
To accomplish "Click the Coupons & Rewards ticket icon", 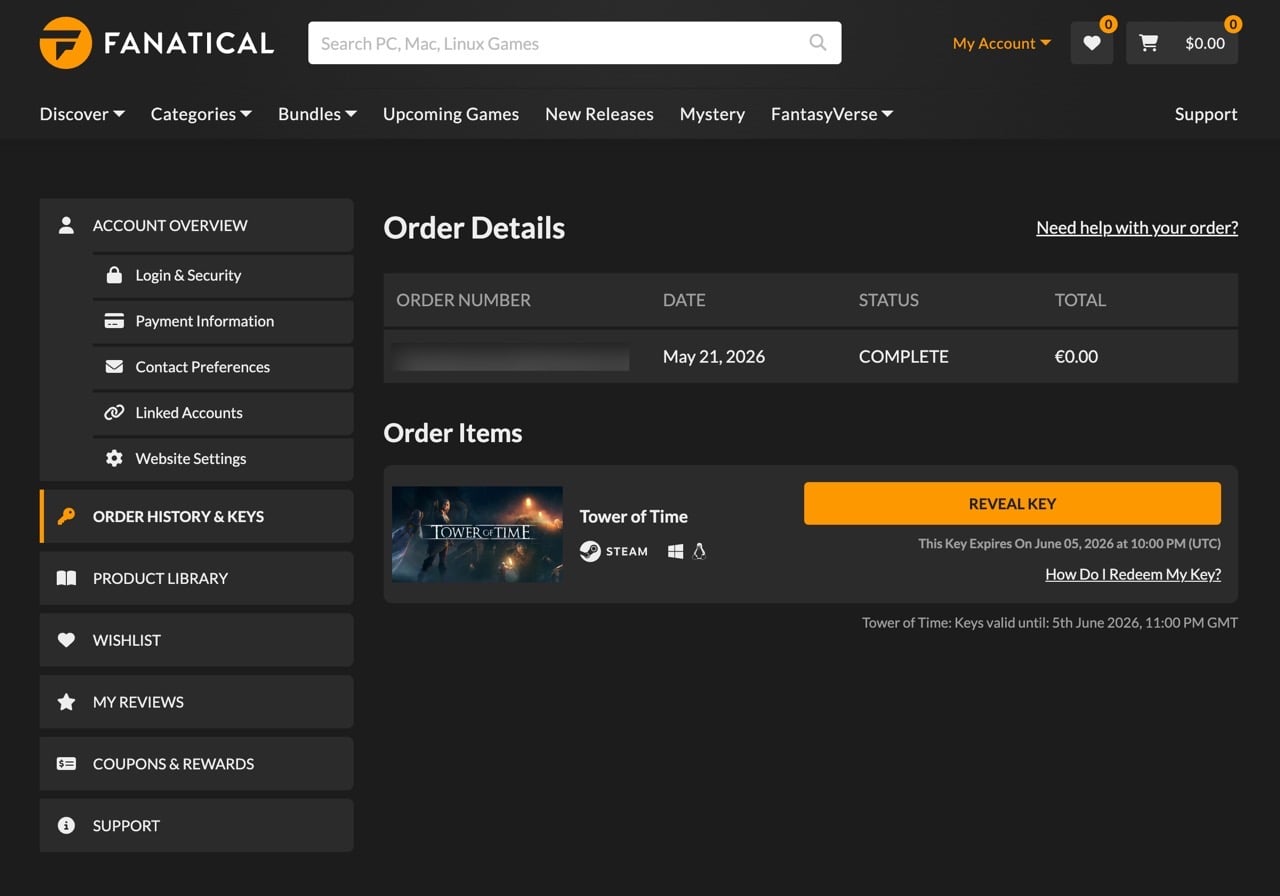I will pyautogui.click(x=66, y=764).
